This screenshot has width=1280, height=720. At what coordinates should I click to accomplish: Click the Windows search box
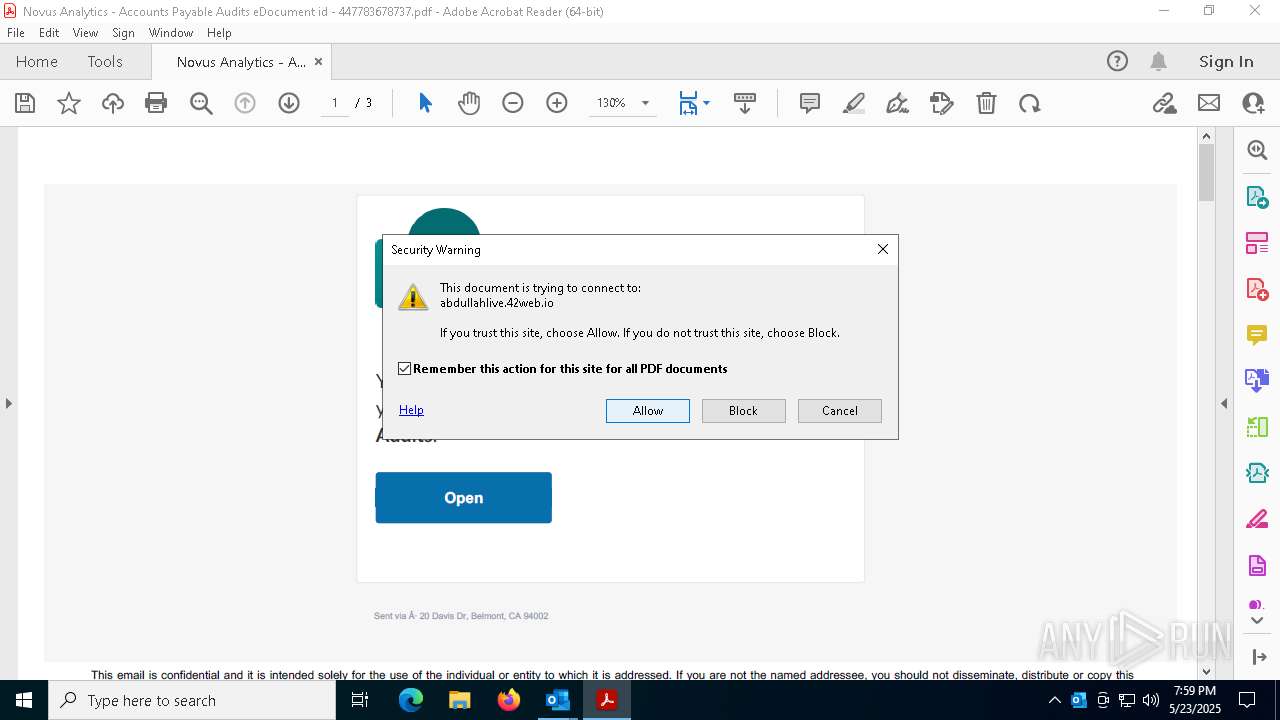click(x=192, y=700)
